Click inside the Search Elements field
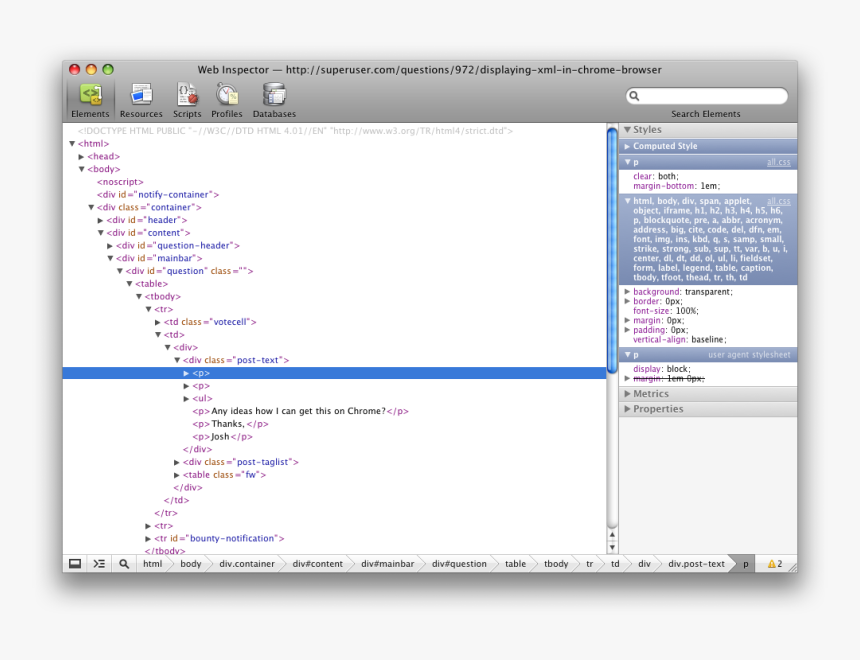860x660 pixels. [x=706, y=96]
